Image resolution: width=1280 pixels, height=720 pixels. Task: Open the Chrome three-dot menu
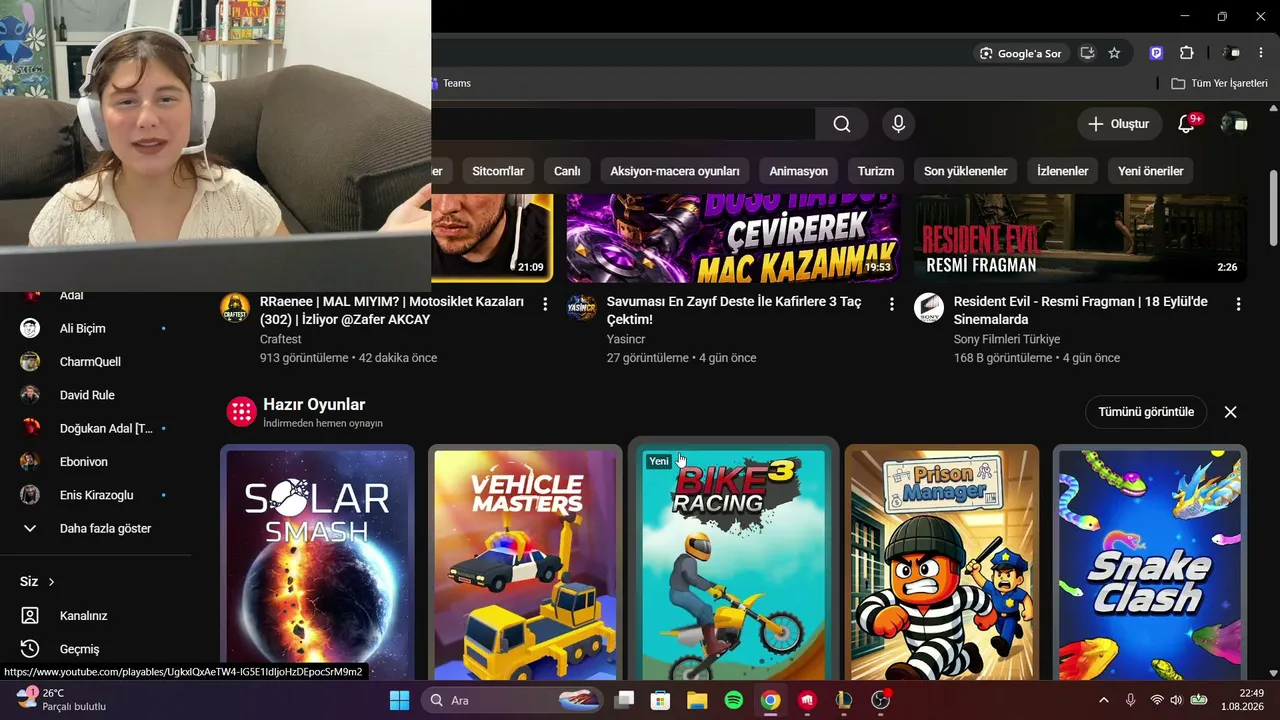1262,53
